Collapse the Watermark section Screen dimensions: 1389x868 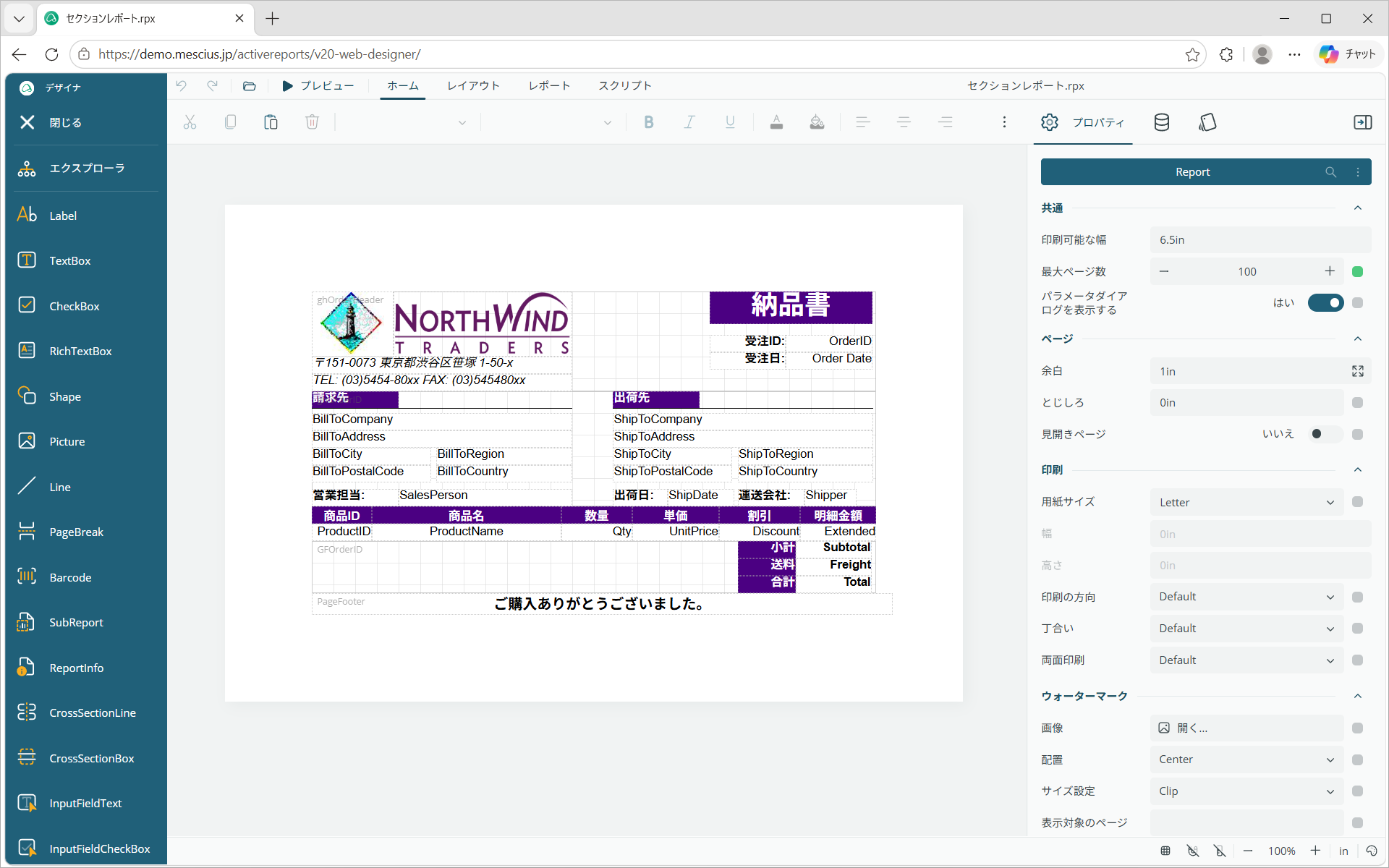(1358, 697)
